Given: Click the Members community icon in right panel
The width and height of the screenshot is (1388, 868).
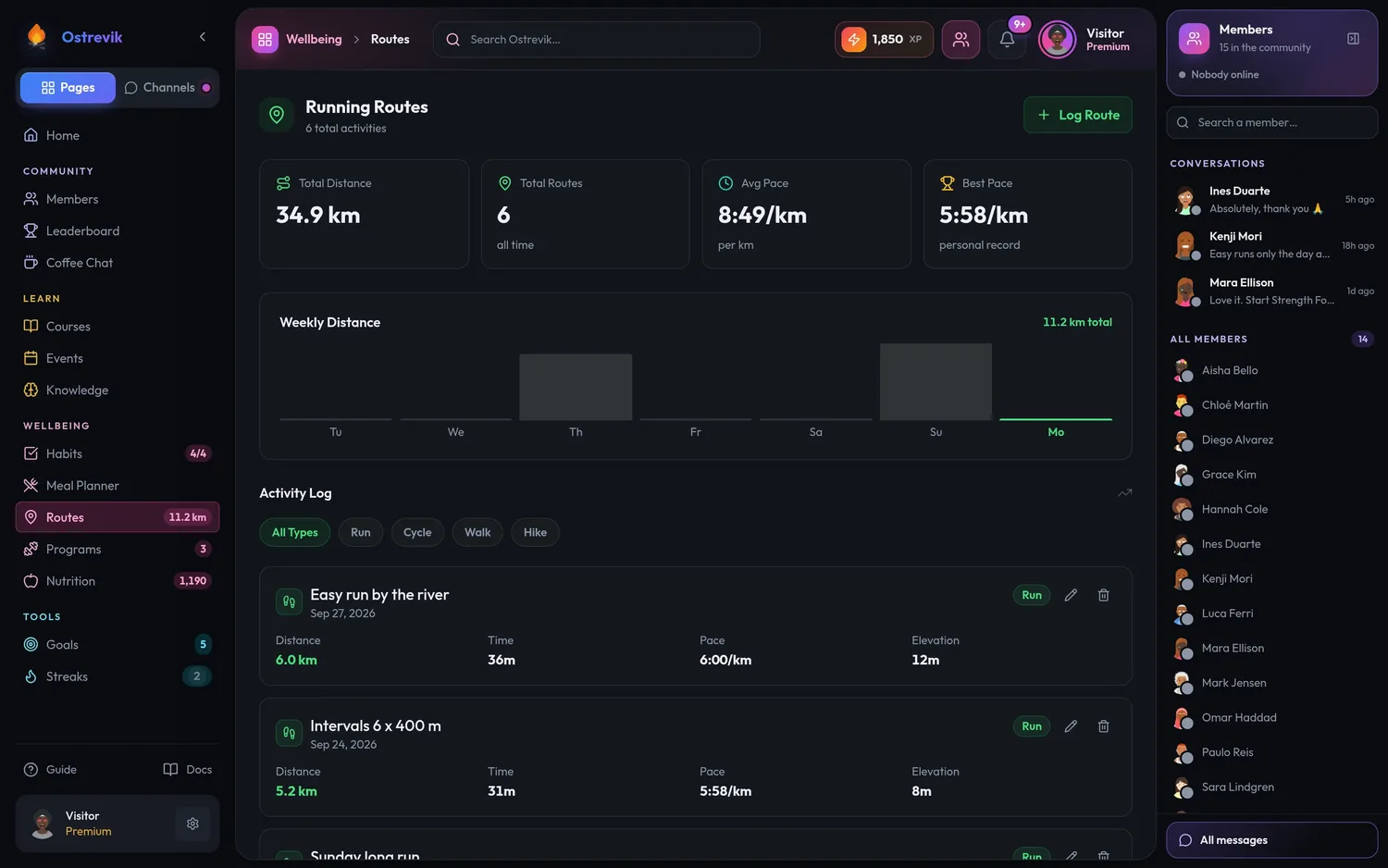Looking at the screenshot, I should 1194,39.
